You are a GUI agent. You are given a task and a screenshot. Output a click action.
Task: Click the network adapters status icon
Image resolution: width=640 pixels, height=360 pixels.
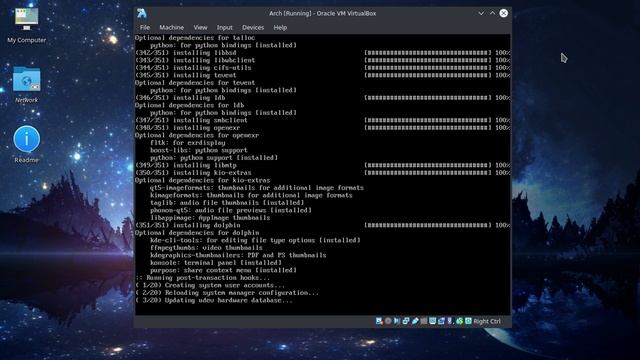(x=406, y=321)
